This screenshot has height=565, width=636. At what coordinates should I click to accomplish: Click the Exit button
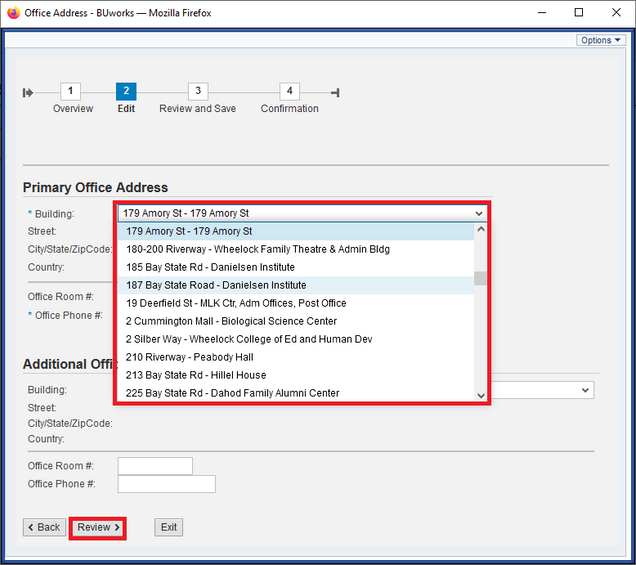[x=169, y=527]
